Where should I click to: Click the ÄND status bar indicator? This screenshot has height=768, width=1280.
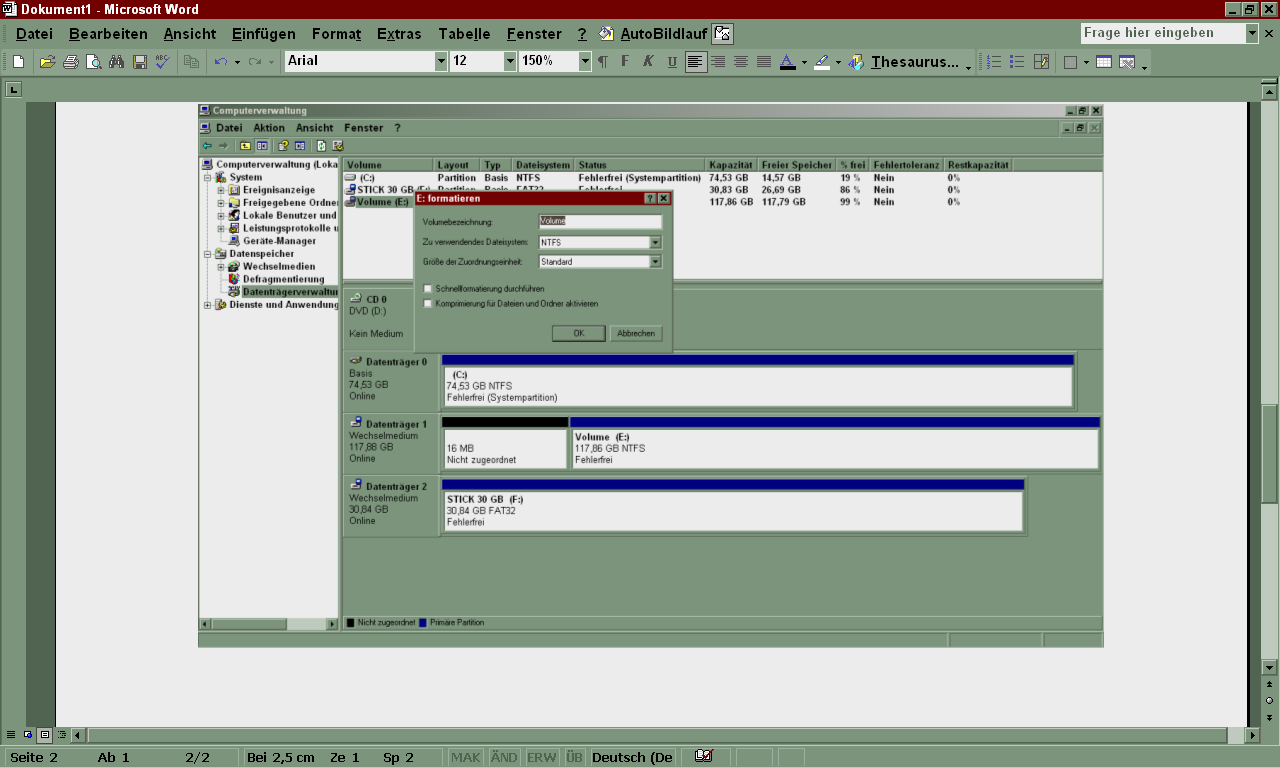coord(504,757)
